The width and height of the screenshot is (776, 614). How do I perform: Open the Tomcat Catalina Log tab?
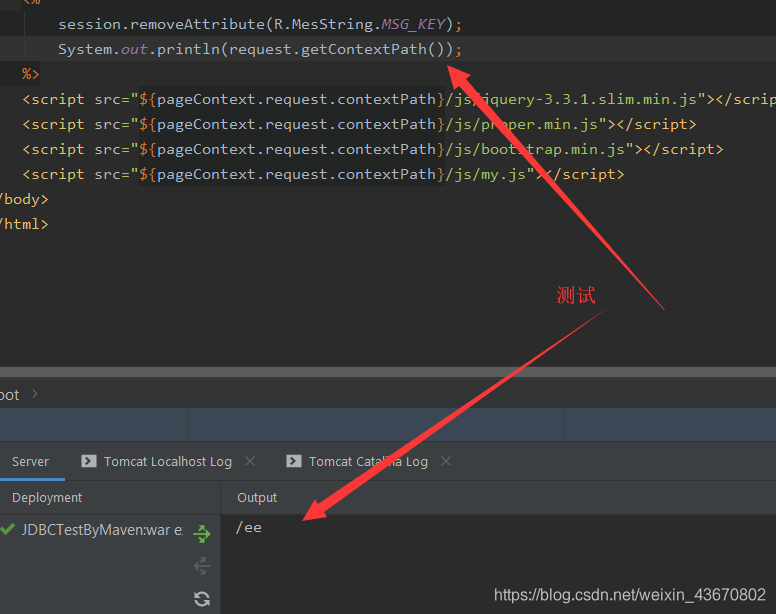click(x=368, y=462)
